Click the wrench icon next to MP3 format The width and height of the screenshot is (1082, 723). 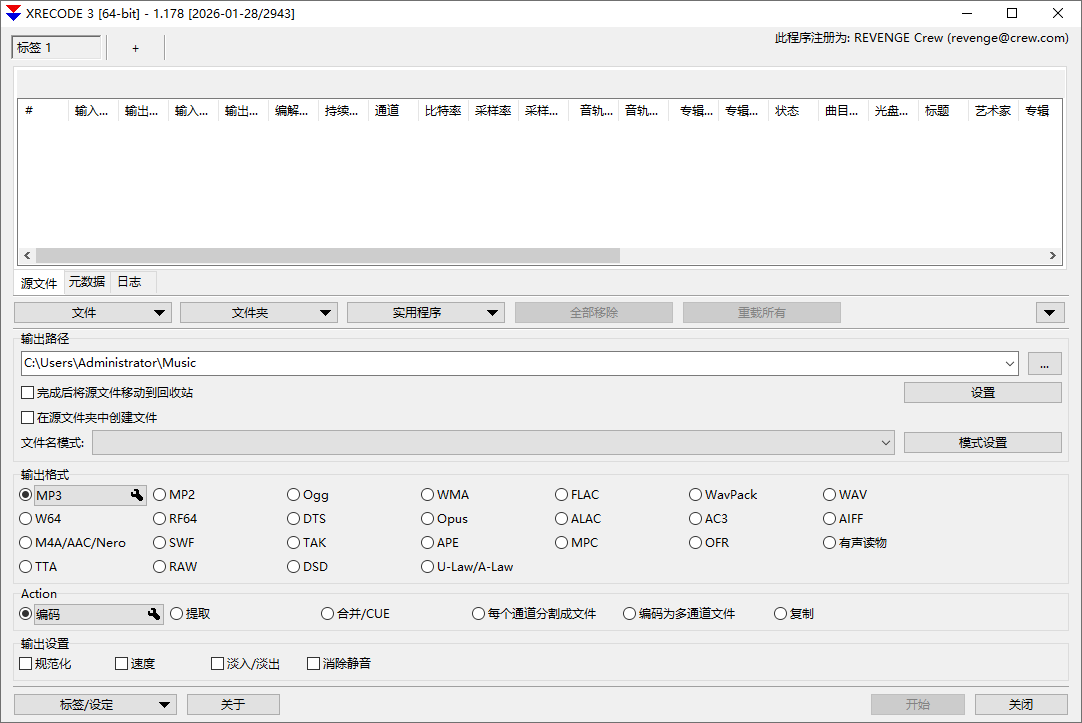pos(137,494)
